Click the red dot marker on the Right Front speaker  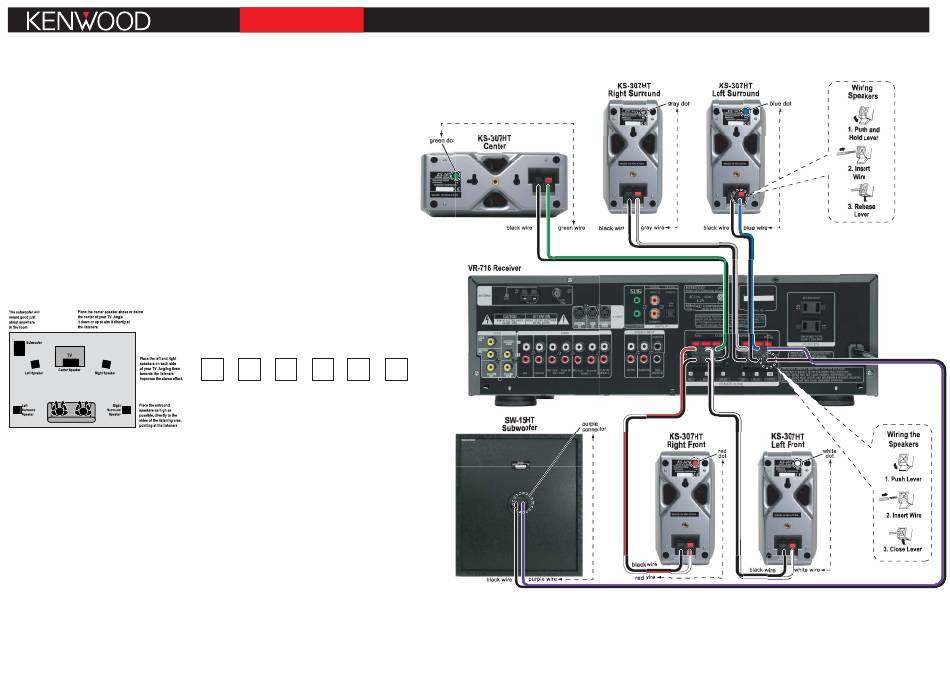[x=696, y=464]
